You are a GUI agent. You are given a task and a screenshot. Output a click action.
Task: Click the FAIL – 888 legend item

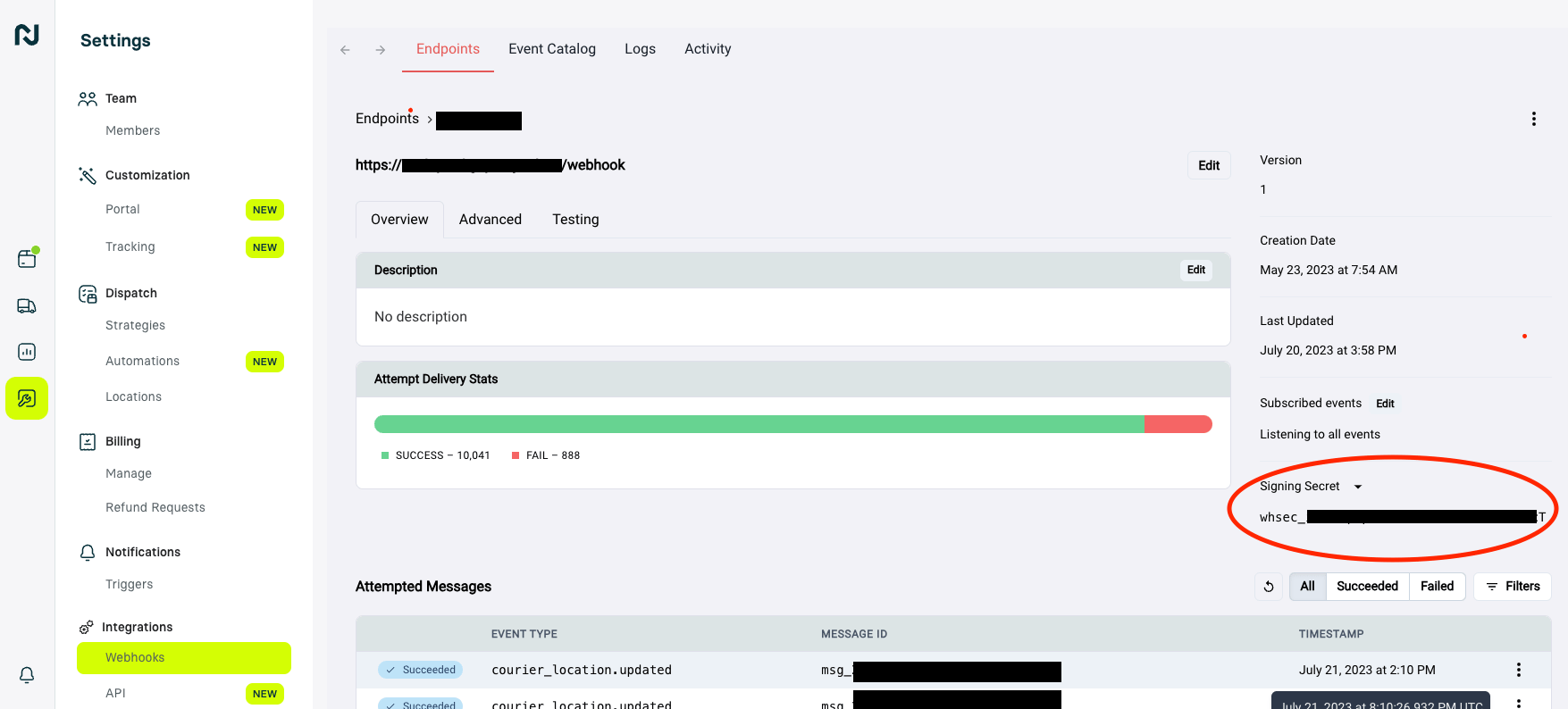pyautogui.click(x=546, y=455)
